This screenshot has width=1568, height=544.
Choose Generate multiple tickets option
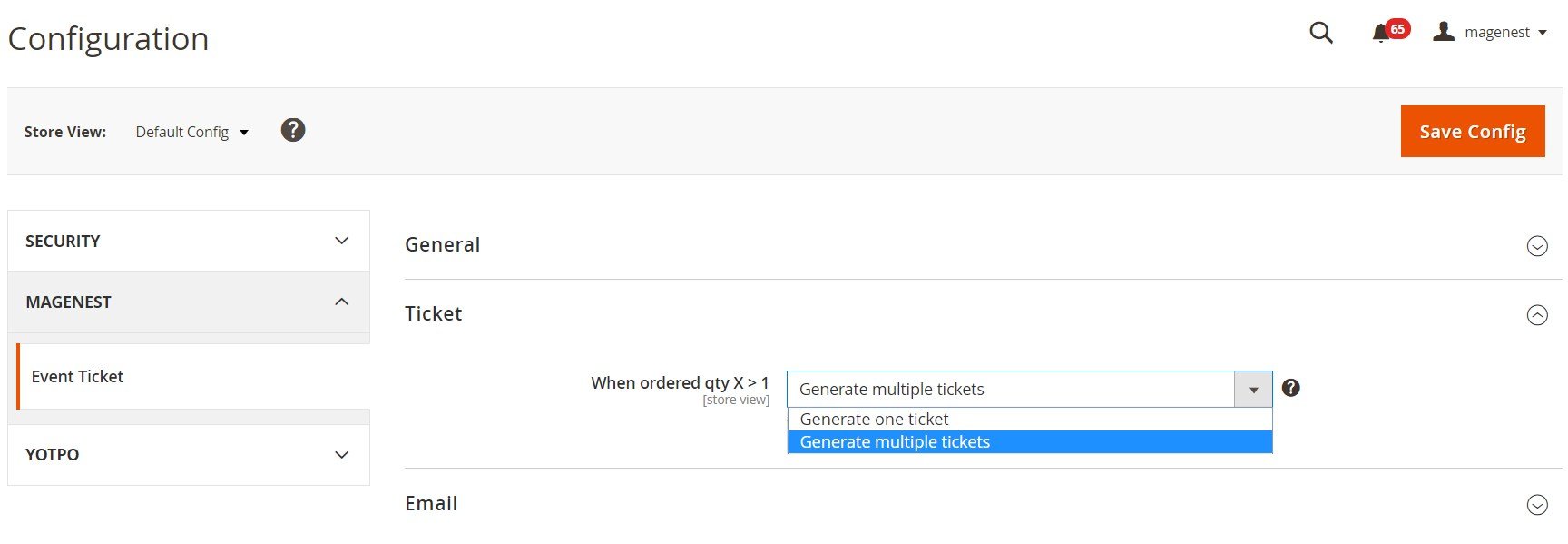point(1030,442)
